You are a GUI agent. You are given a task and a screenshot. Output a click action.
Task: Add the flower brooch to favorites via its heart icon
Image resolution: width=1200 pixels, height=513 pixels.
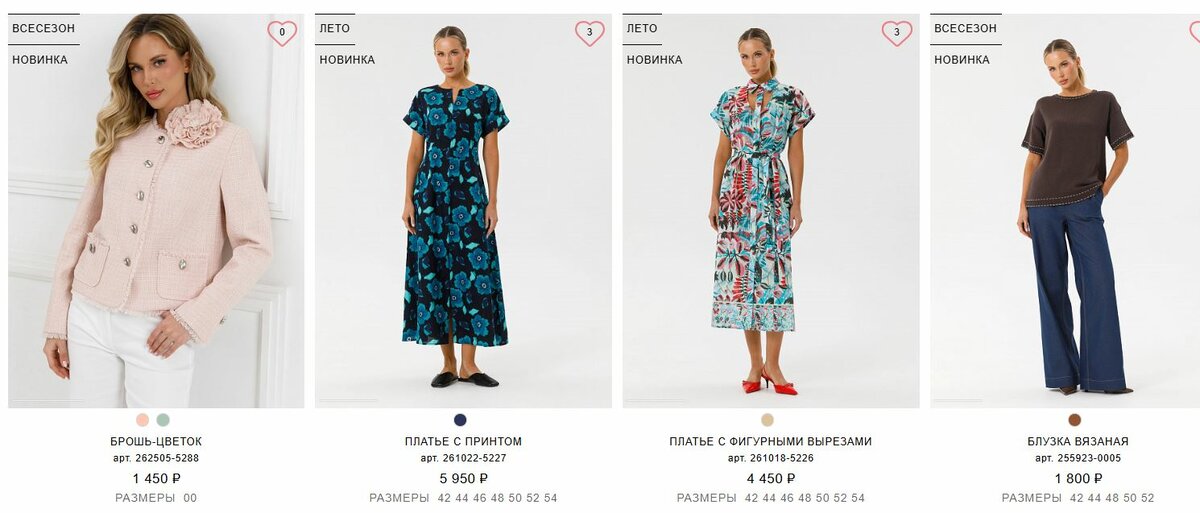(282, 33)
